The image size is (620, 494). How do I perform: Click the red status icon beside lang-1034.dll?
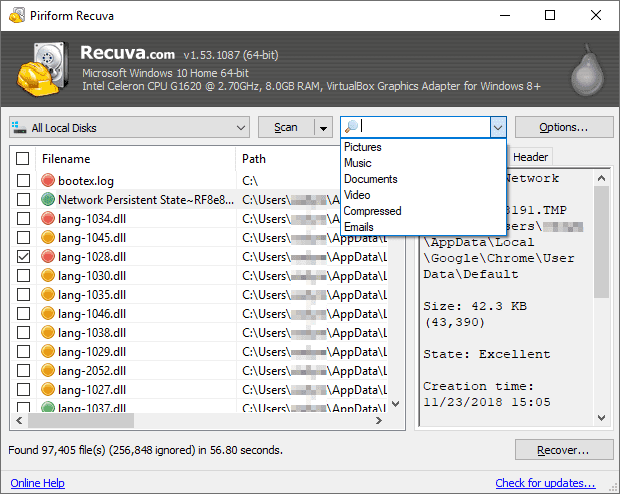pyautogui.click(x=48, y=218)
